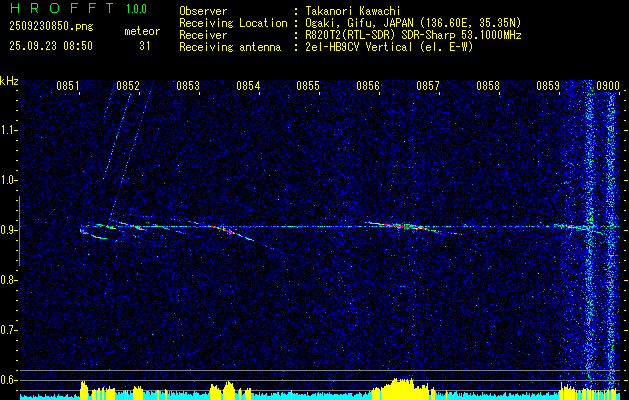Click the 0.7 kHz axis label
The height and width of the screenshot is (400, 629).
click(x=8, y=330)
